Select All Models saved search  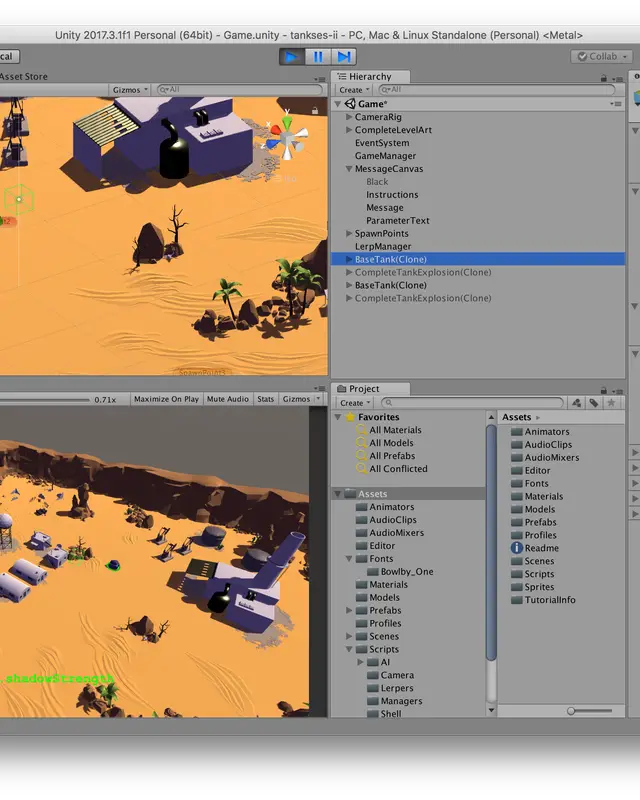coord(391,443)
